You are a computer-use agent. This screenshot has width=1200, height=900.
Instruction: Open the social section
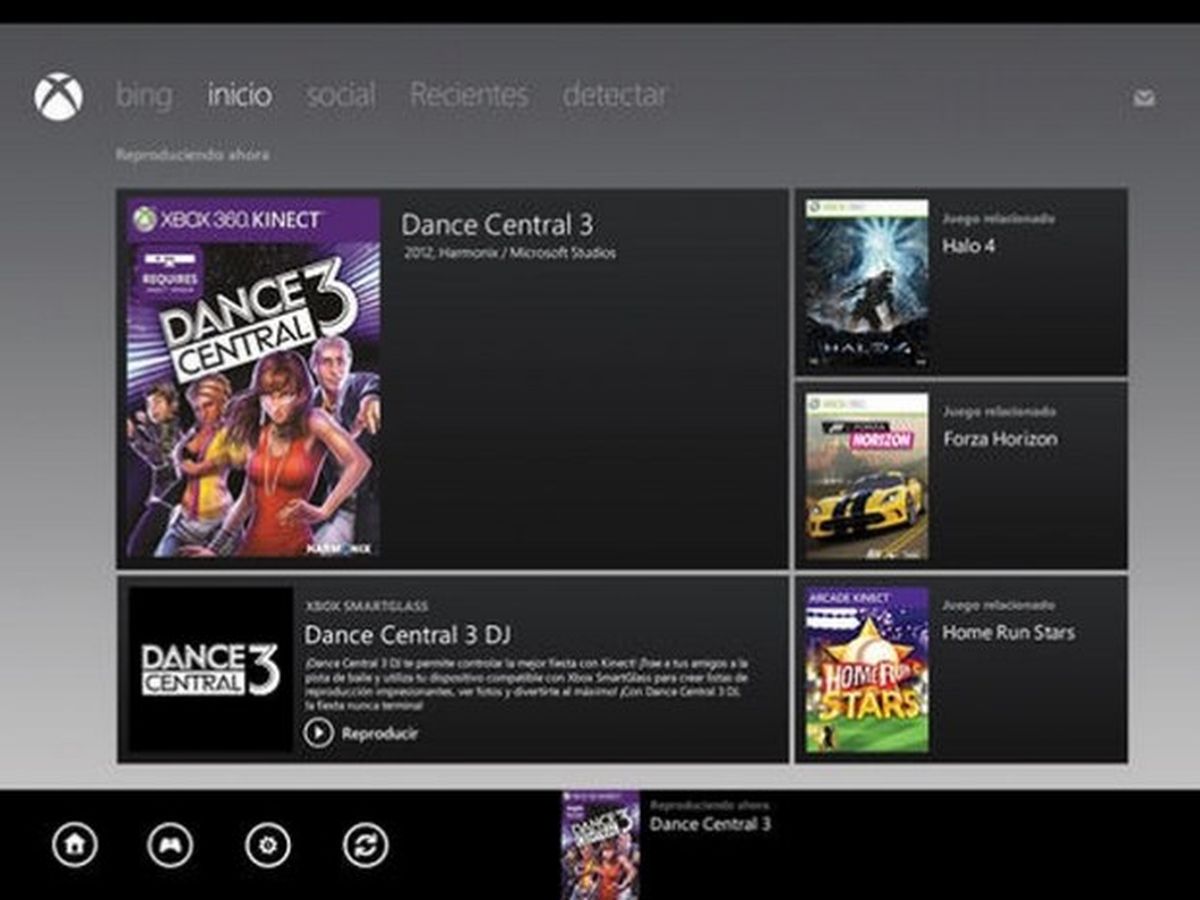[x=342, y=96]
